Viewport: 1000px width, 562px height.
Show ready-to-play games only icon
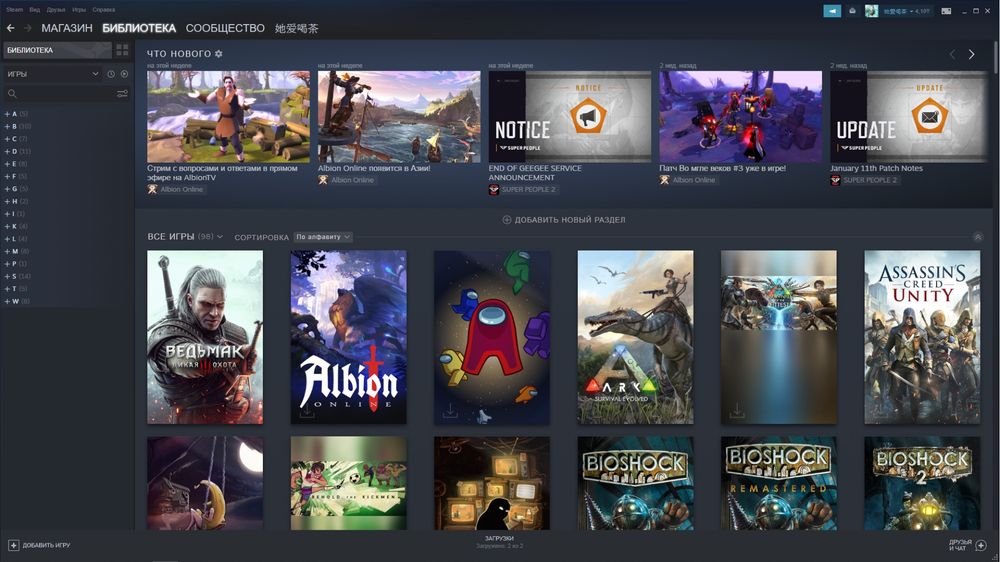(124, 74)
